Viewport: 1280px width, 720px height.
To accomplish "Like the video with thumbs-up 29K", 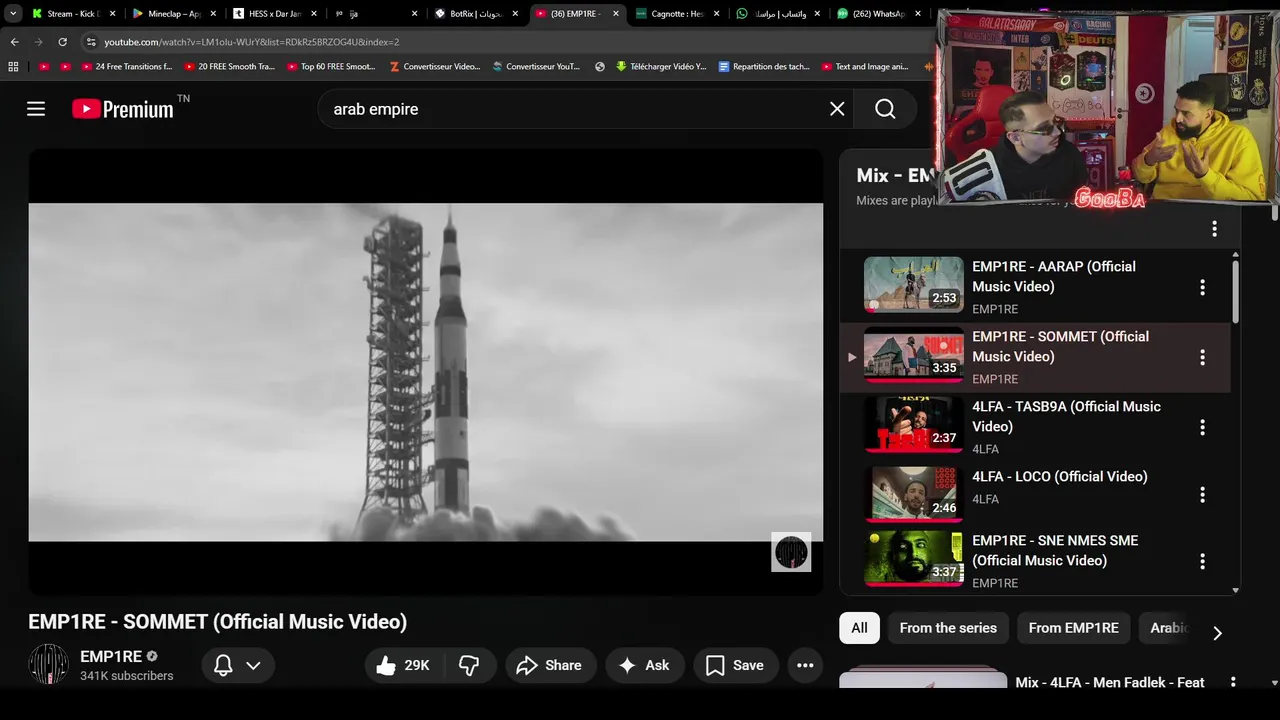I will pos(403,665).
